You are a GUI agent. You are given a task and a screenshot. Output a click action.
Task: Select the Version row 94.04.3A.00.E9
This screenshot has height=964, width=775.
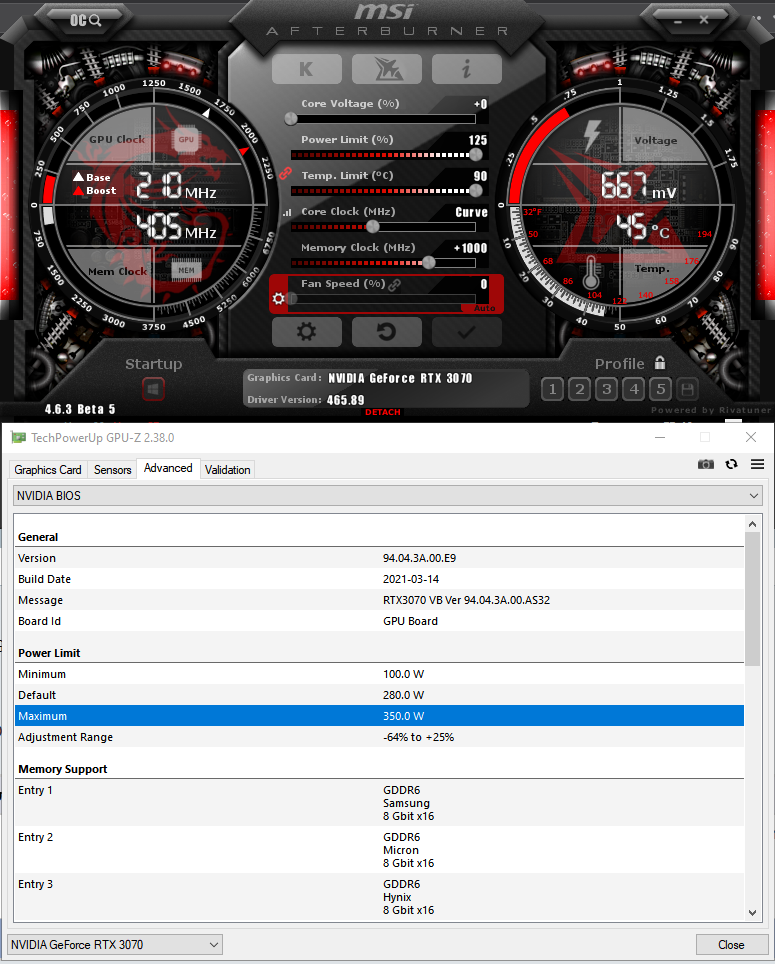(379, 558)
